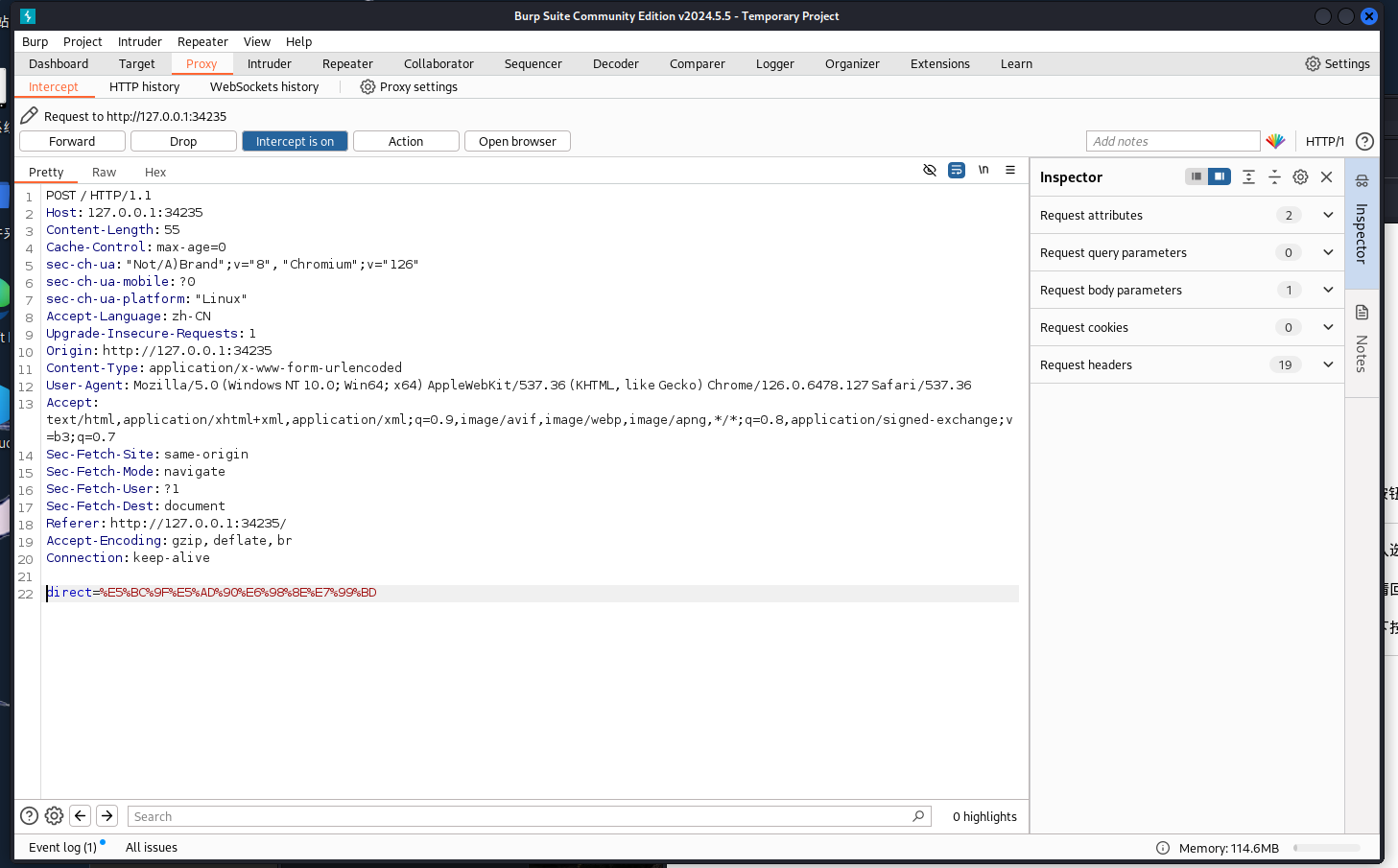
Task: Click the Add notes field
Action: pyautogui.click(x=1173, y=141)
